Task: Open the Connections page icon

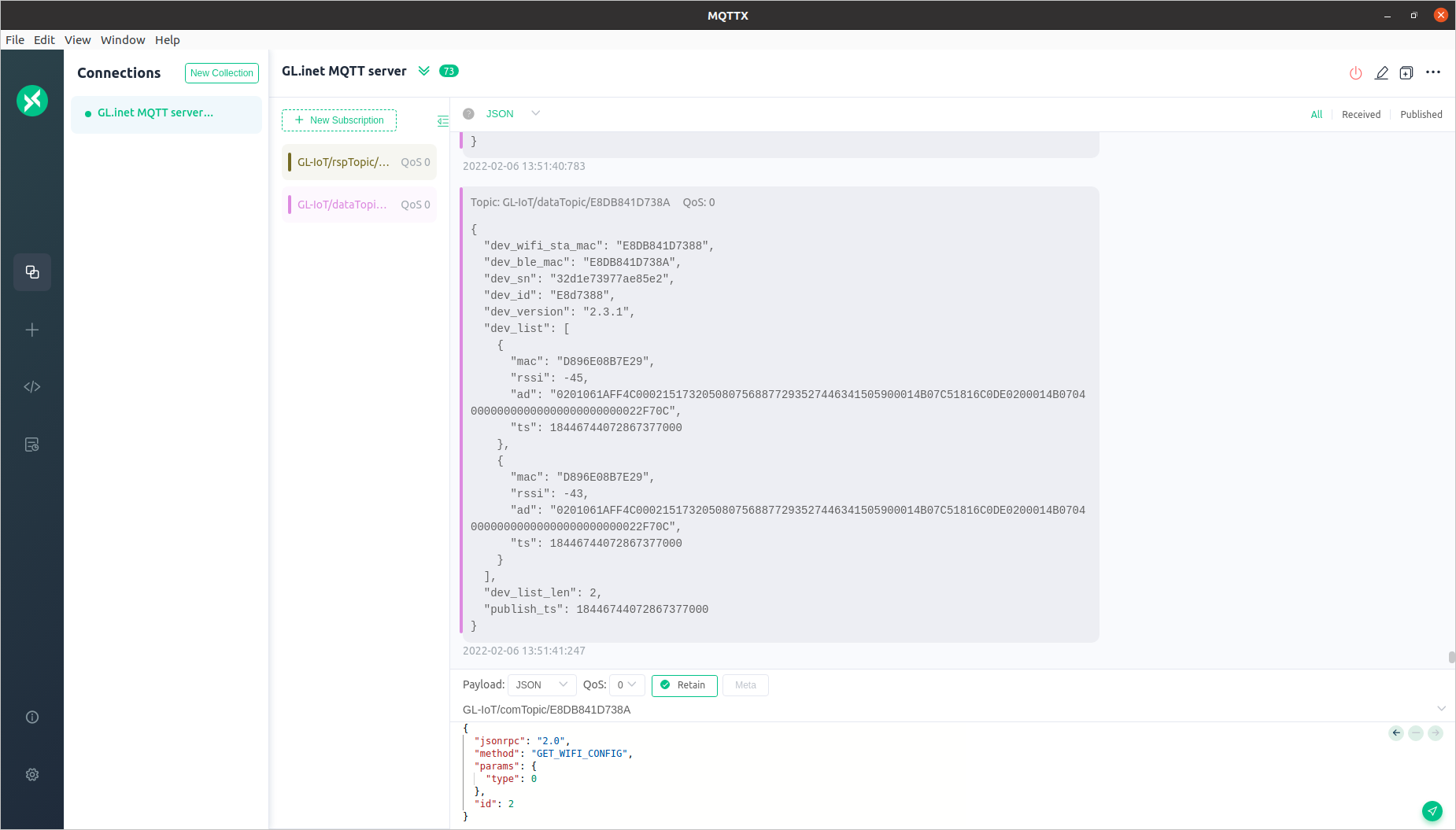Action: [32, 272]
